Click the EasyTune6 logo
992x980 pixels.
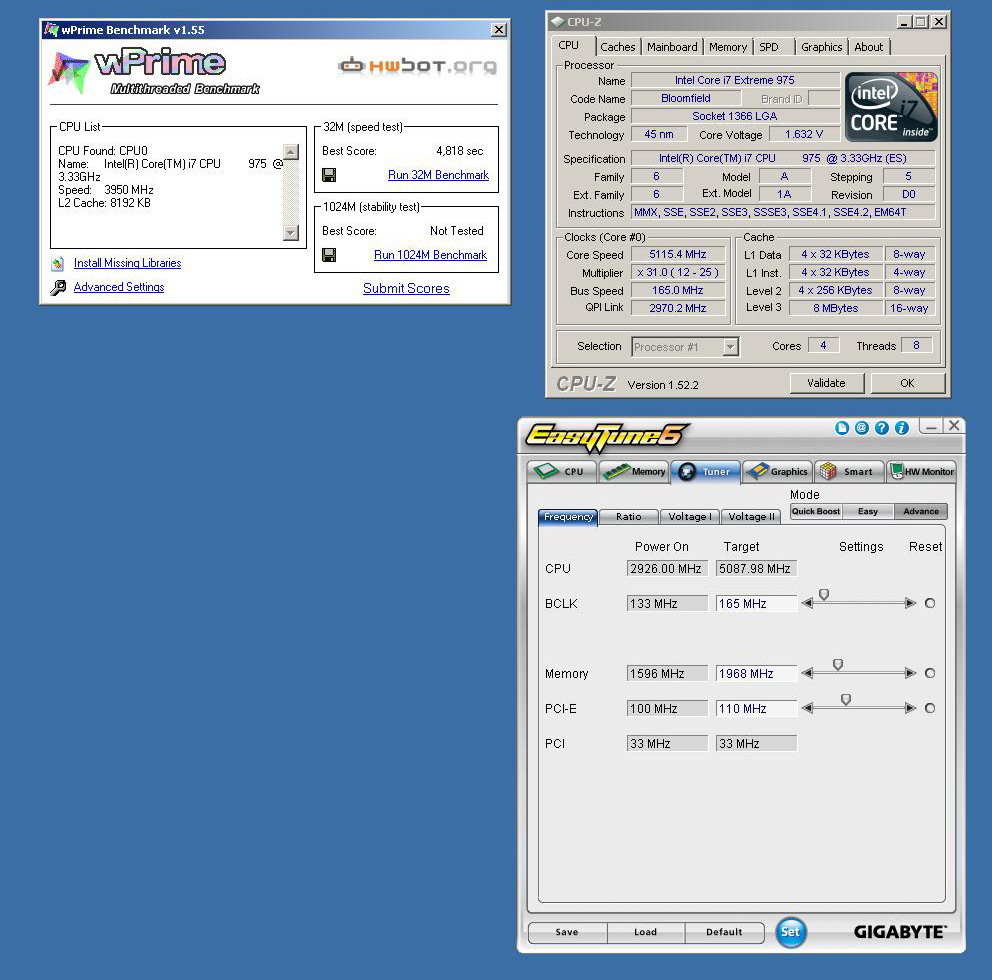pos(607,437)
